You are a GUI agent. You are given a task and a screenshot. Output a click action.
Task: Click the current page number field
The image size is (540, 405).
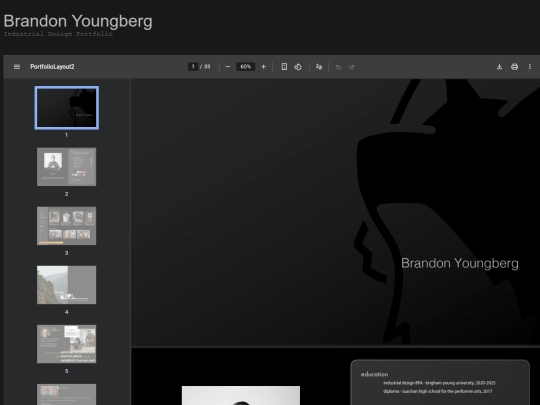(193, 66)
